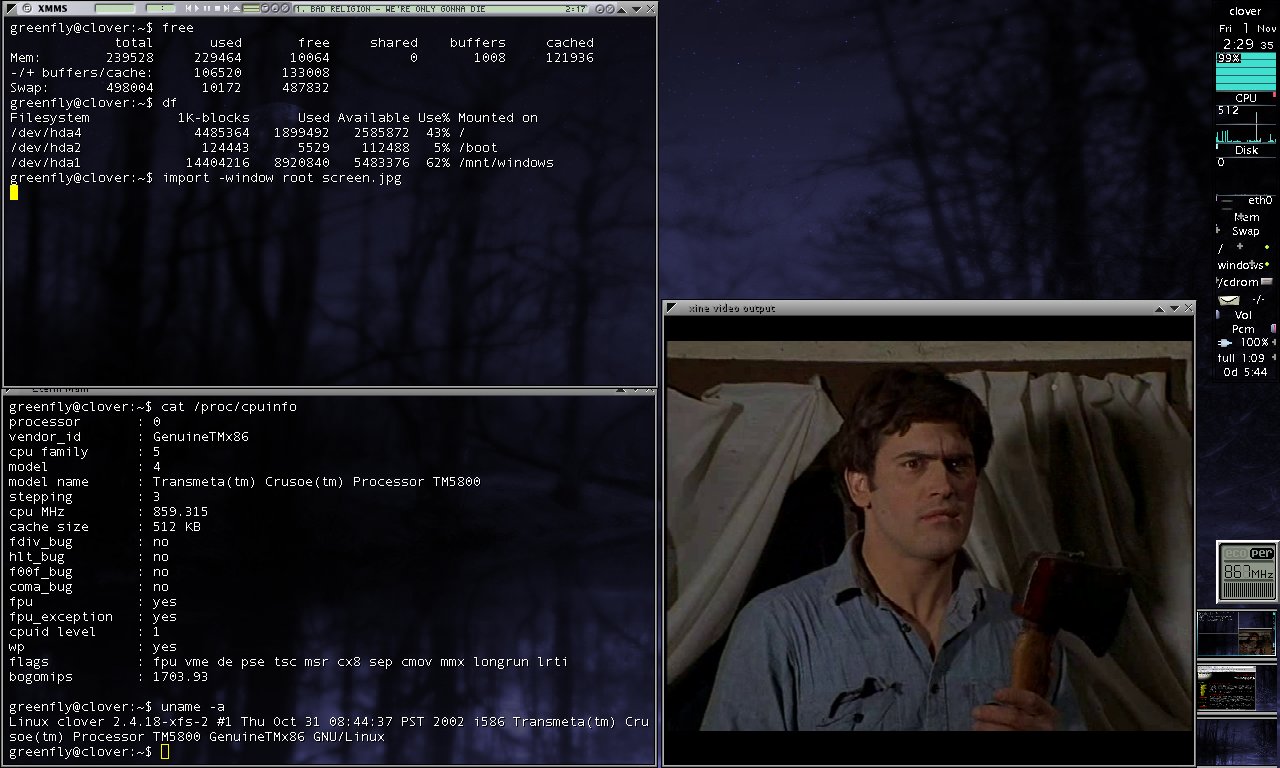Click the 'per' mode in CPU applet
The height and width of the screenshot is (768, 1280).
[1261, 553]
